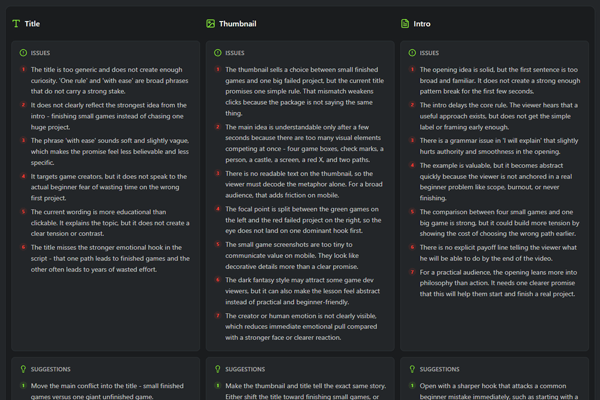Click green badge 1 in Thumbnail suggestions
Viewport: 600px width, 400px height.
(218, 386)
